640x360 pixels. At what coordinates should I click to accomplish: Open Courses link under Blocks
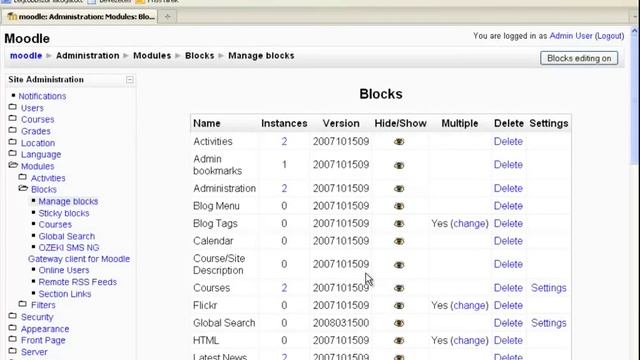(x=55, y=225)
